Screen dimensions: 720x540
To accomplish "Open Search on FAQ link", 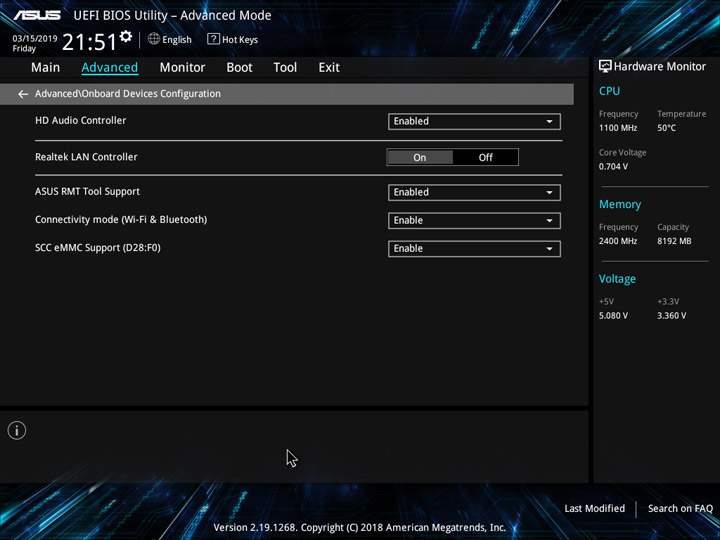I will point(680,508).
